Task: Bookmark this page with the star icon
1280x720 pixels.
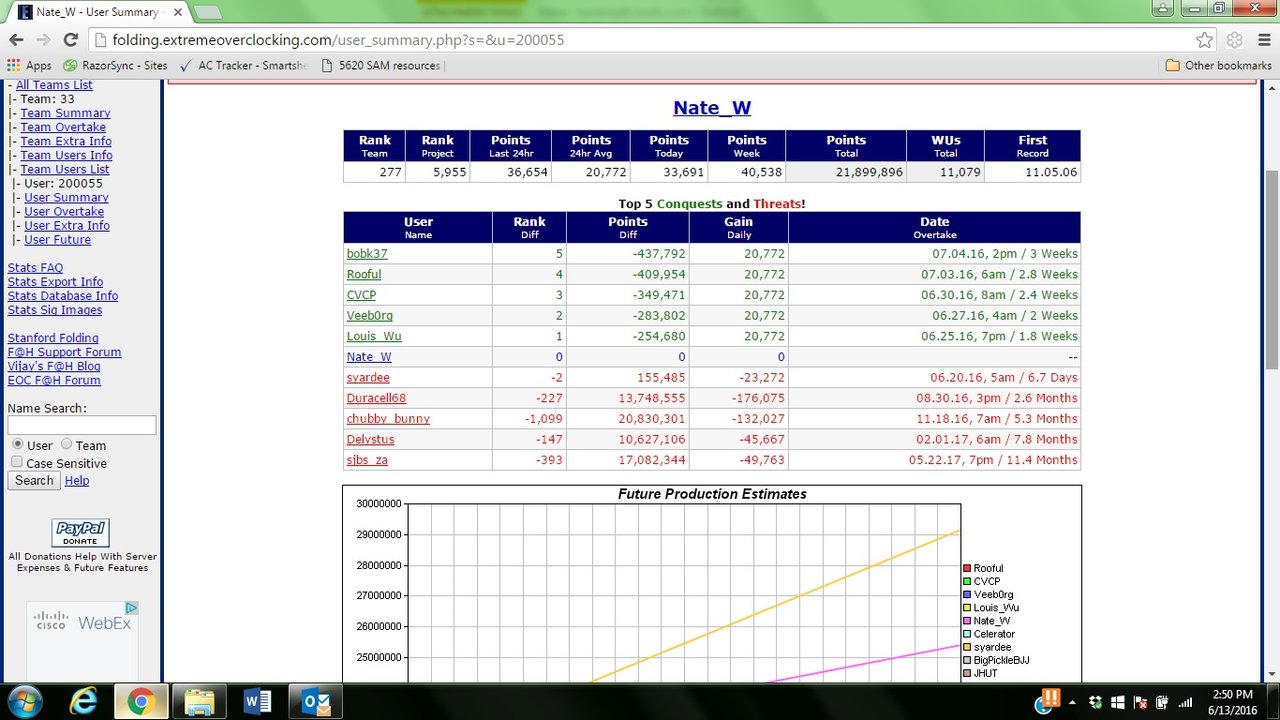Action: coord(1204,40)
